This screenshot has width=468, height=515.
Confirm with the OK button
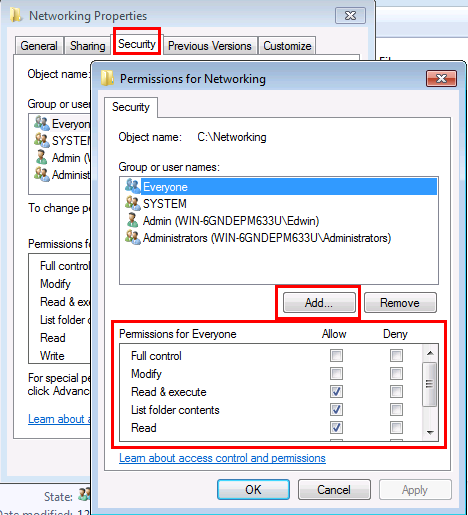(x=253, y=489)
